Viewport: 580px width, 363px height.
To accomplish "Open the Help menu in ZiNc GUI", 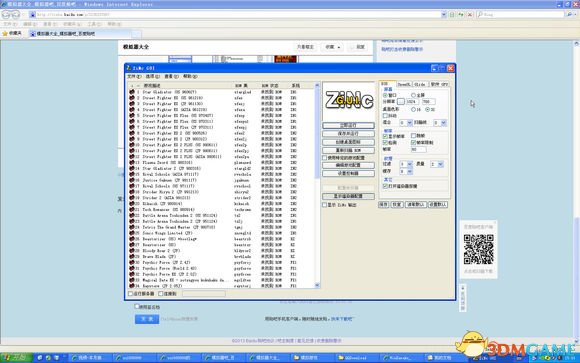I will [190, 76].
